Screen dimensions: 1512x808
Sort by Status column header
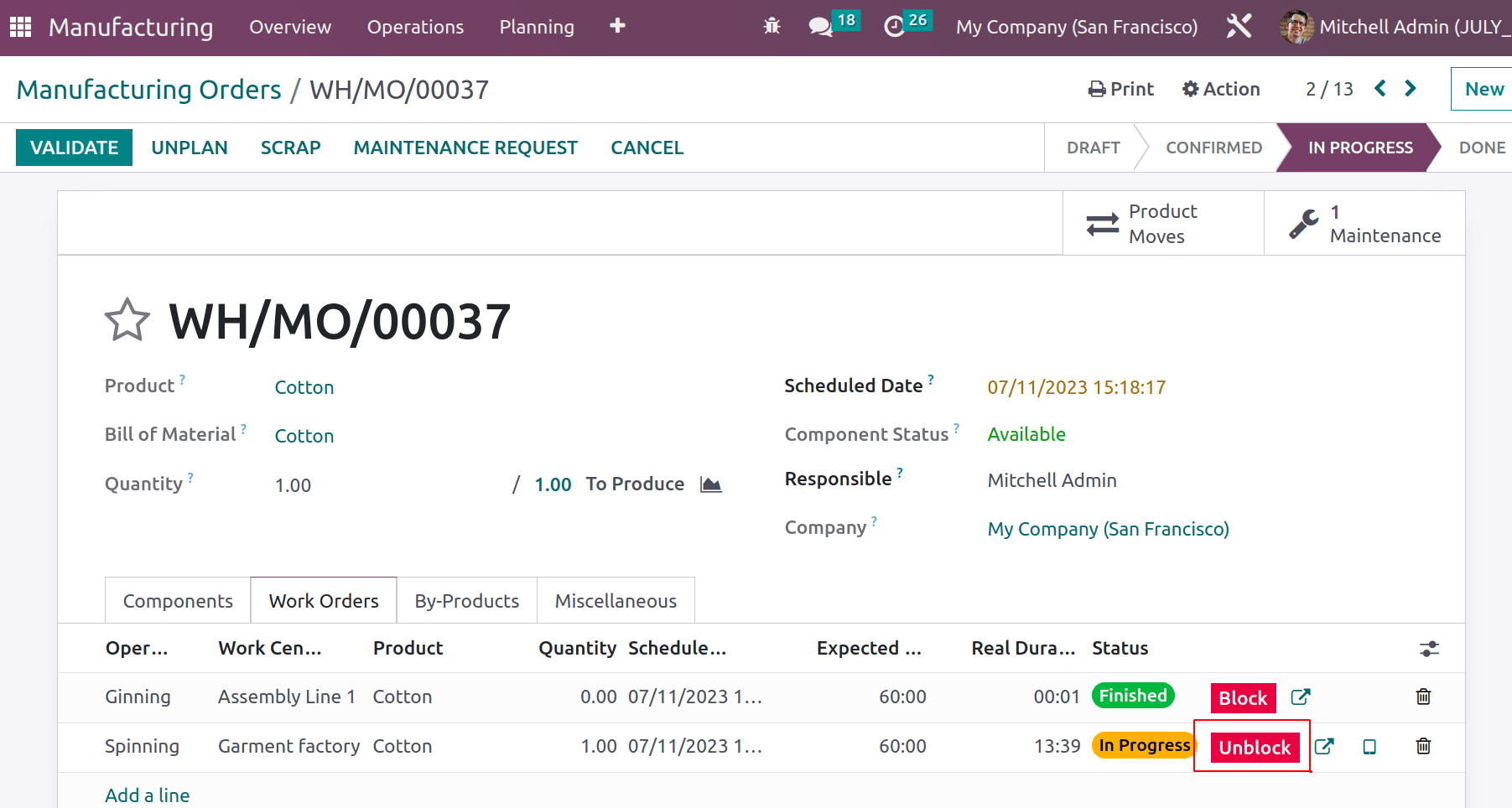coord(1120,648)
